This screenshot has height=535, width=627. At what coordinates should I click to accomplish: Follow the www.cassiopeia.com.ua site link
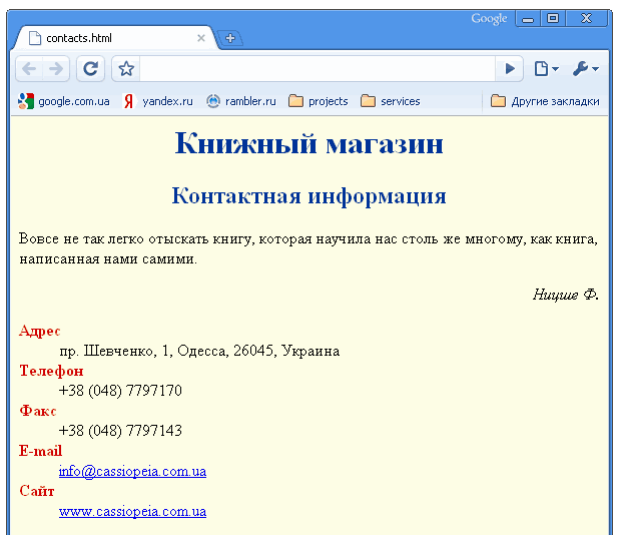tap(132, 511)
